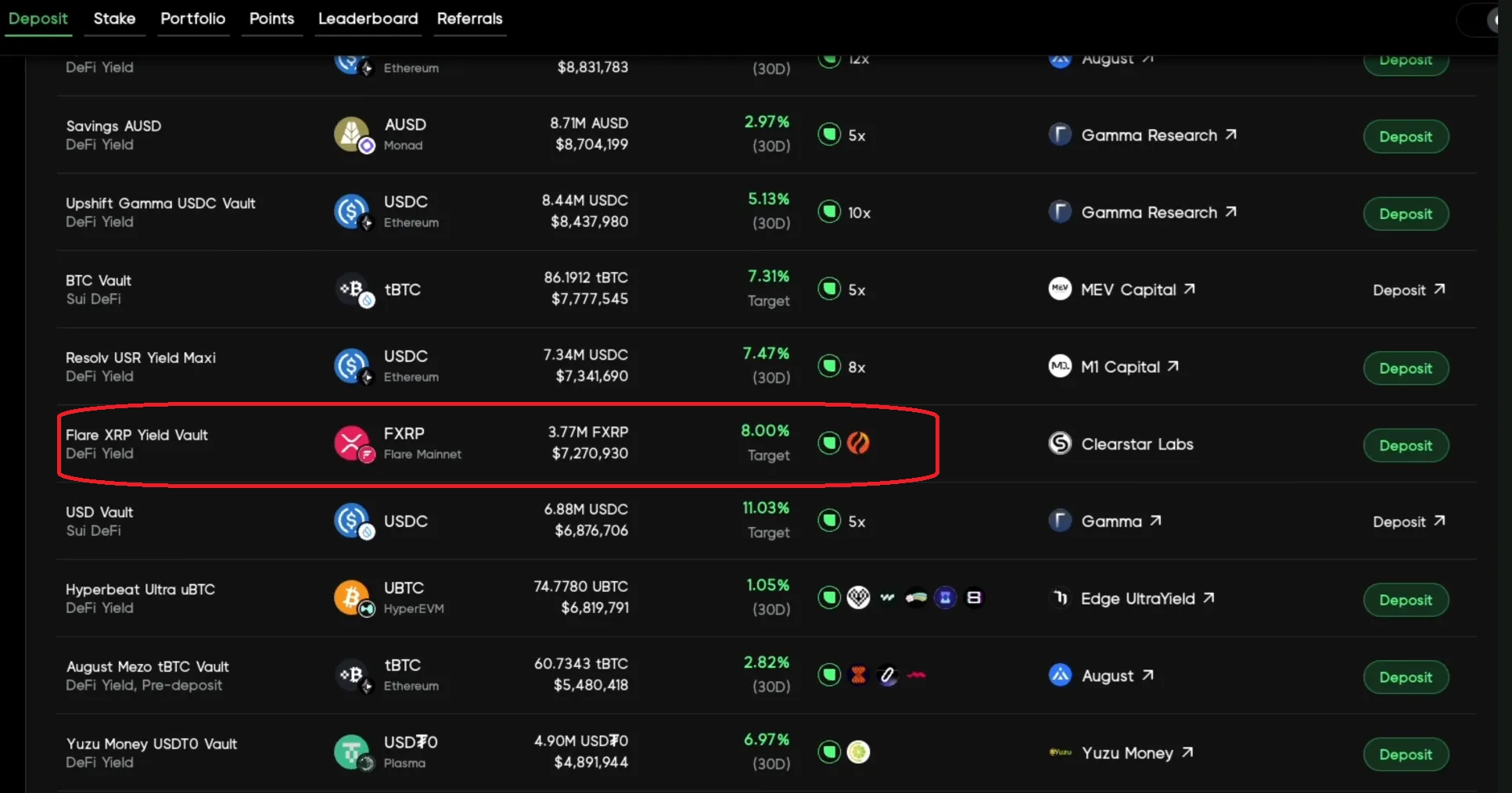Image resolution: width=1512 pixels, height=793 pixels.
Task: Click green shield icon in Hyperbeat Ultra uBTC row
Action: 829,598
